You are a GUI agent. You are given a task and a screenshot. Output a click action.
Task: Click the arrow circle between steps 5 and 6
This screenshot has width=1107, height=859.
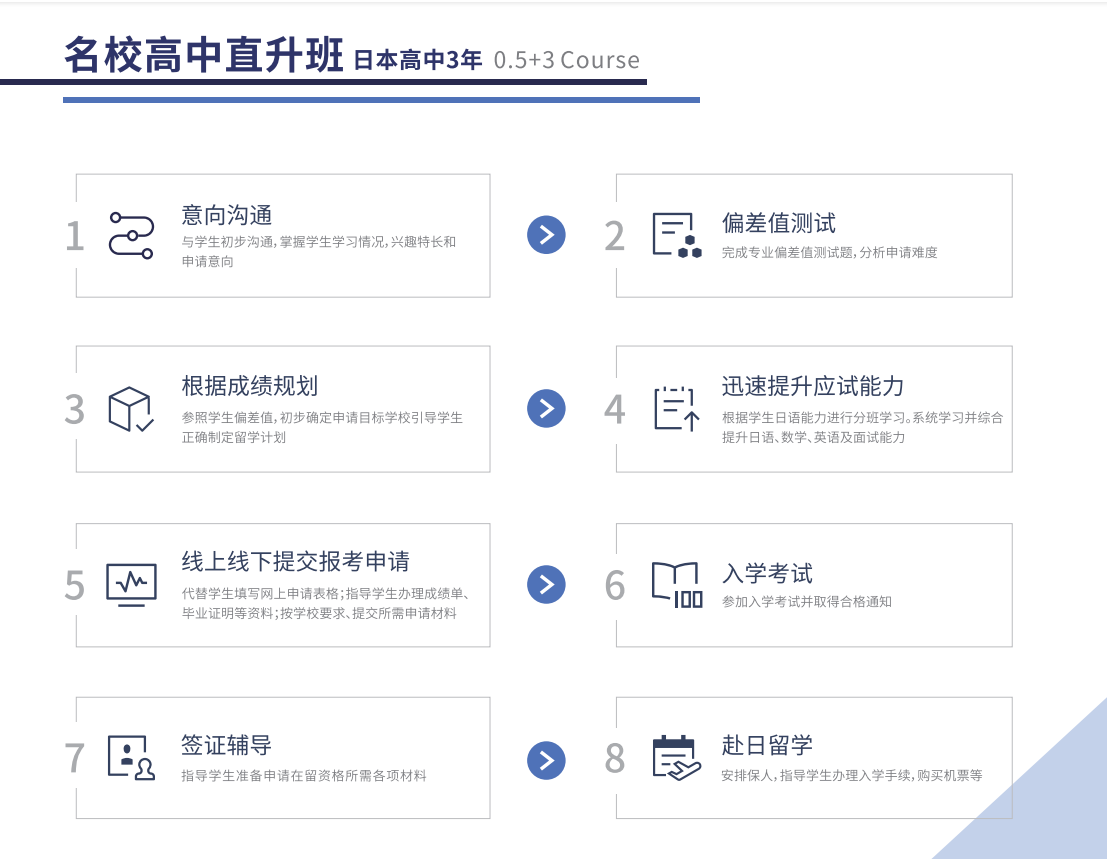546,584
